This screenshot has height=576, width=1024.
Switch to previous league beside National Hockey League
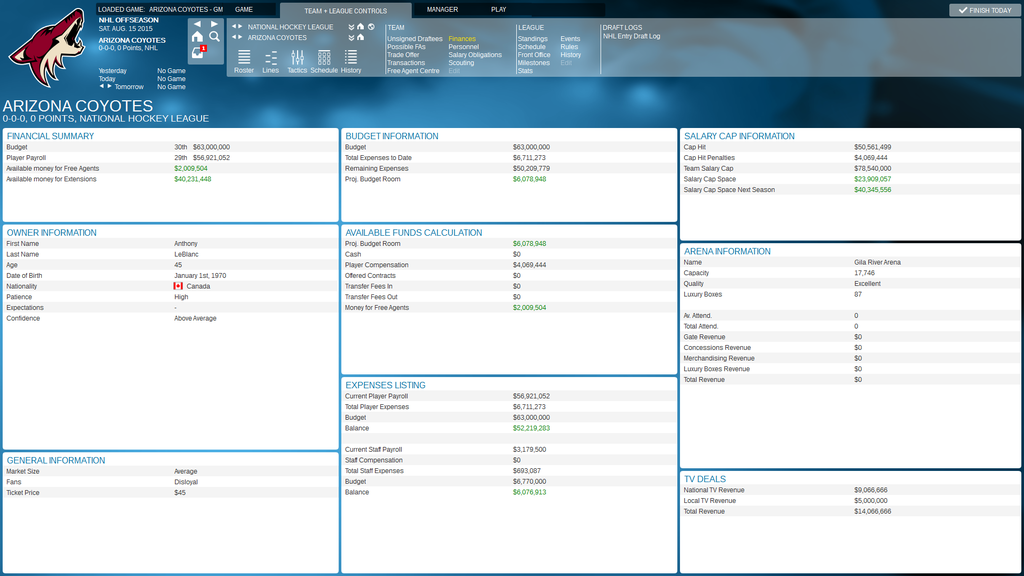pos(234,27)
